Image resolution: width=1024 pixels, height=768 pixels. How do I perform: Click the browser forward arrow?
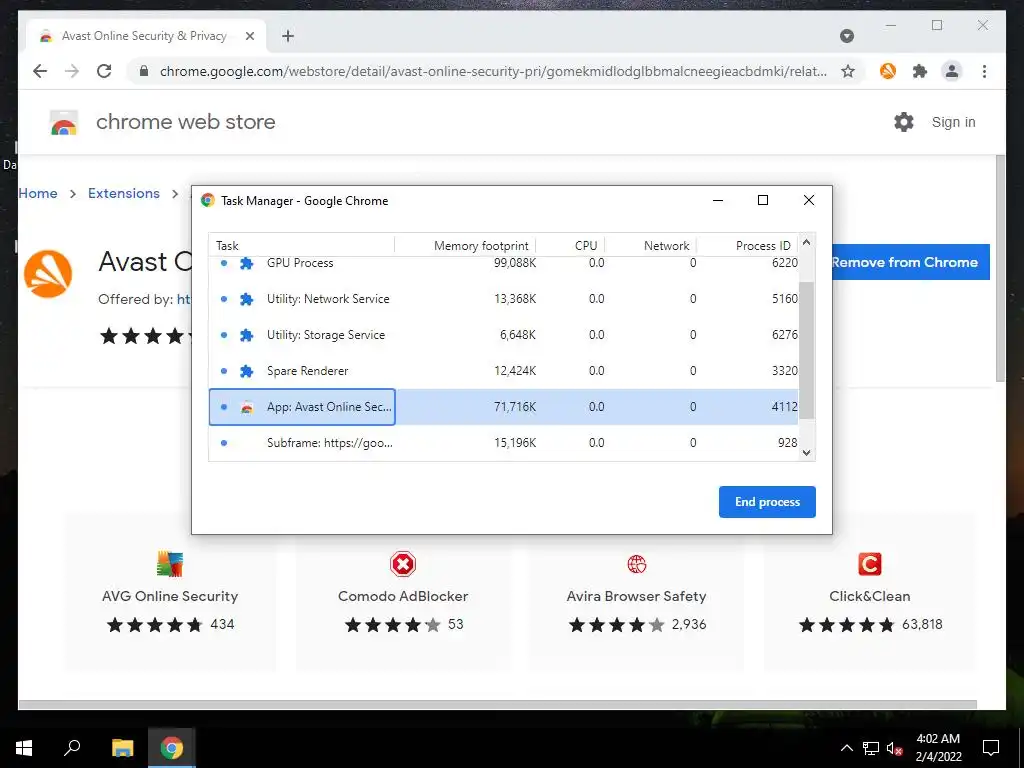pos(72,71)
